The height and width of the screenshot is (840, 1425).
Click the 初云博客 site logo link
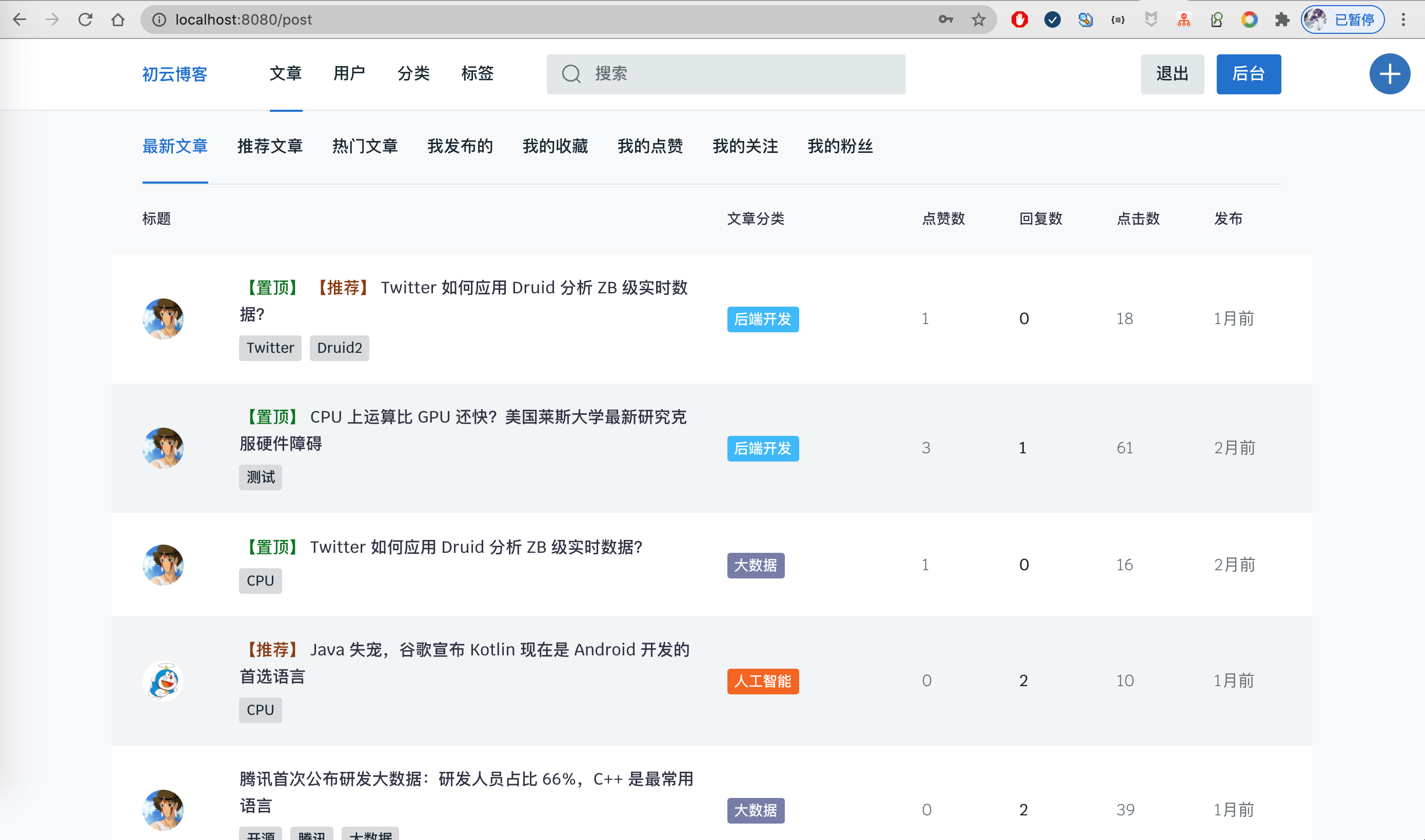(175, 74)
